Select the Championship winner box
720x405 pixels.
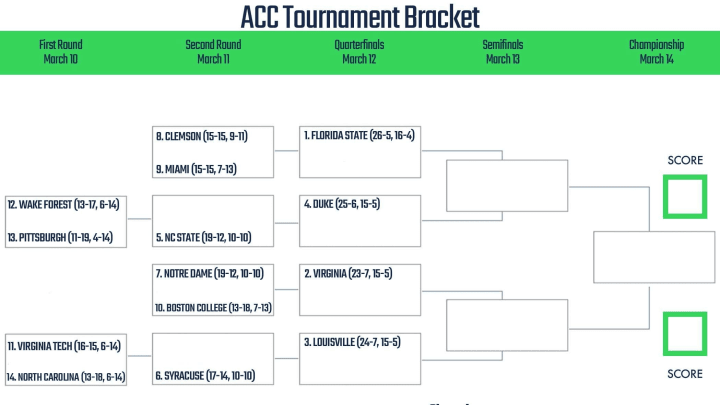pos(654,257)
